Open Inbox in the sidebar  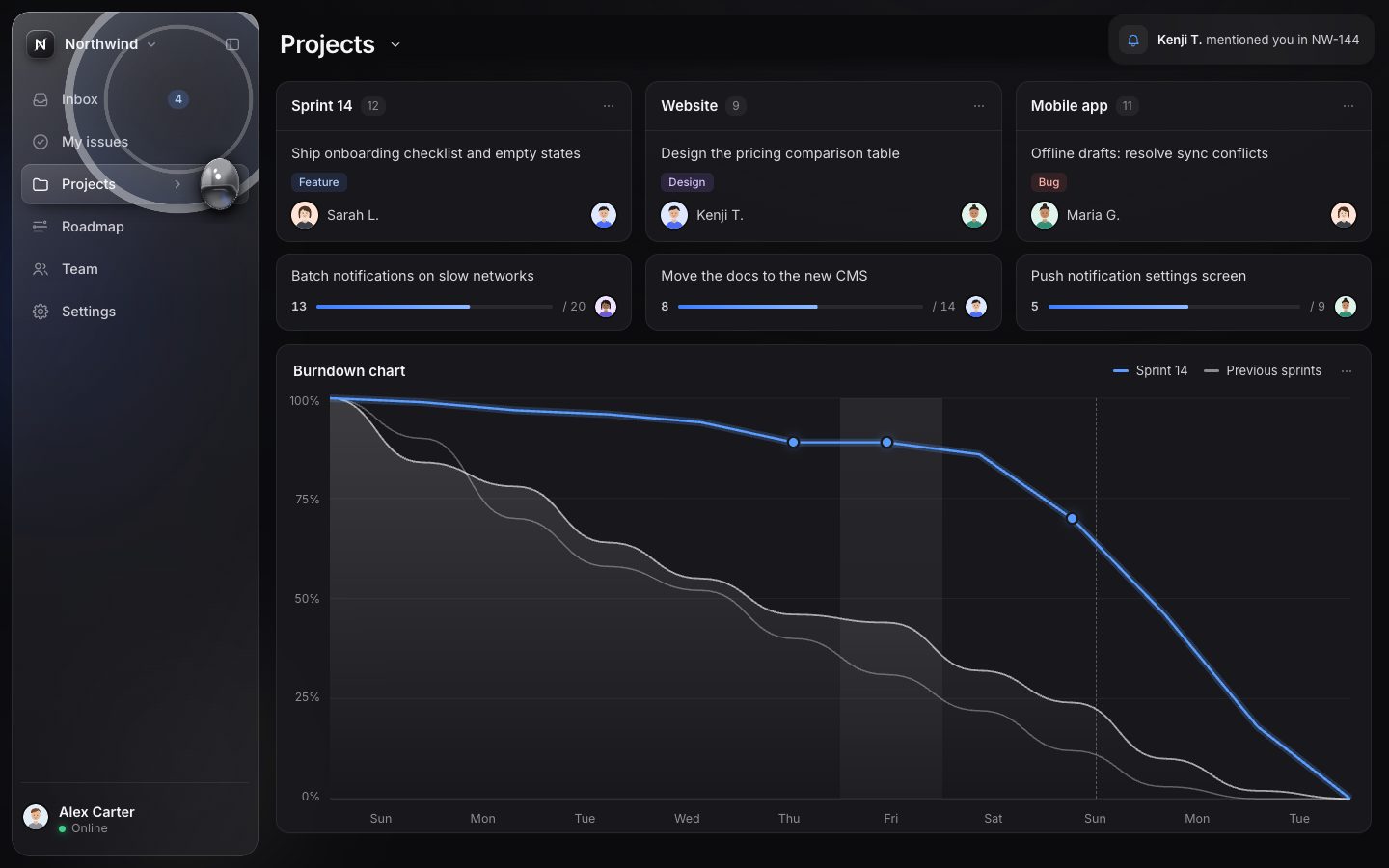pyautogui.click(x=135, y=99)
